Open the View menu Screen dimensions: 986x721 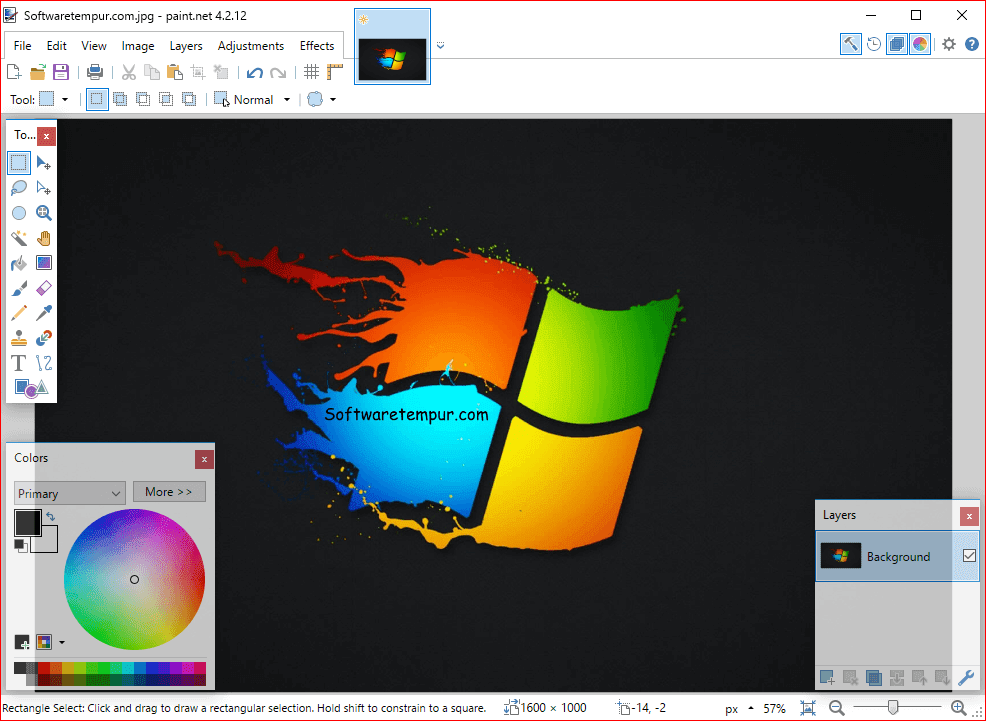coord(94,46)
